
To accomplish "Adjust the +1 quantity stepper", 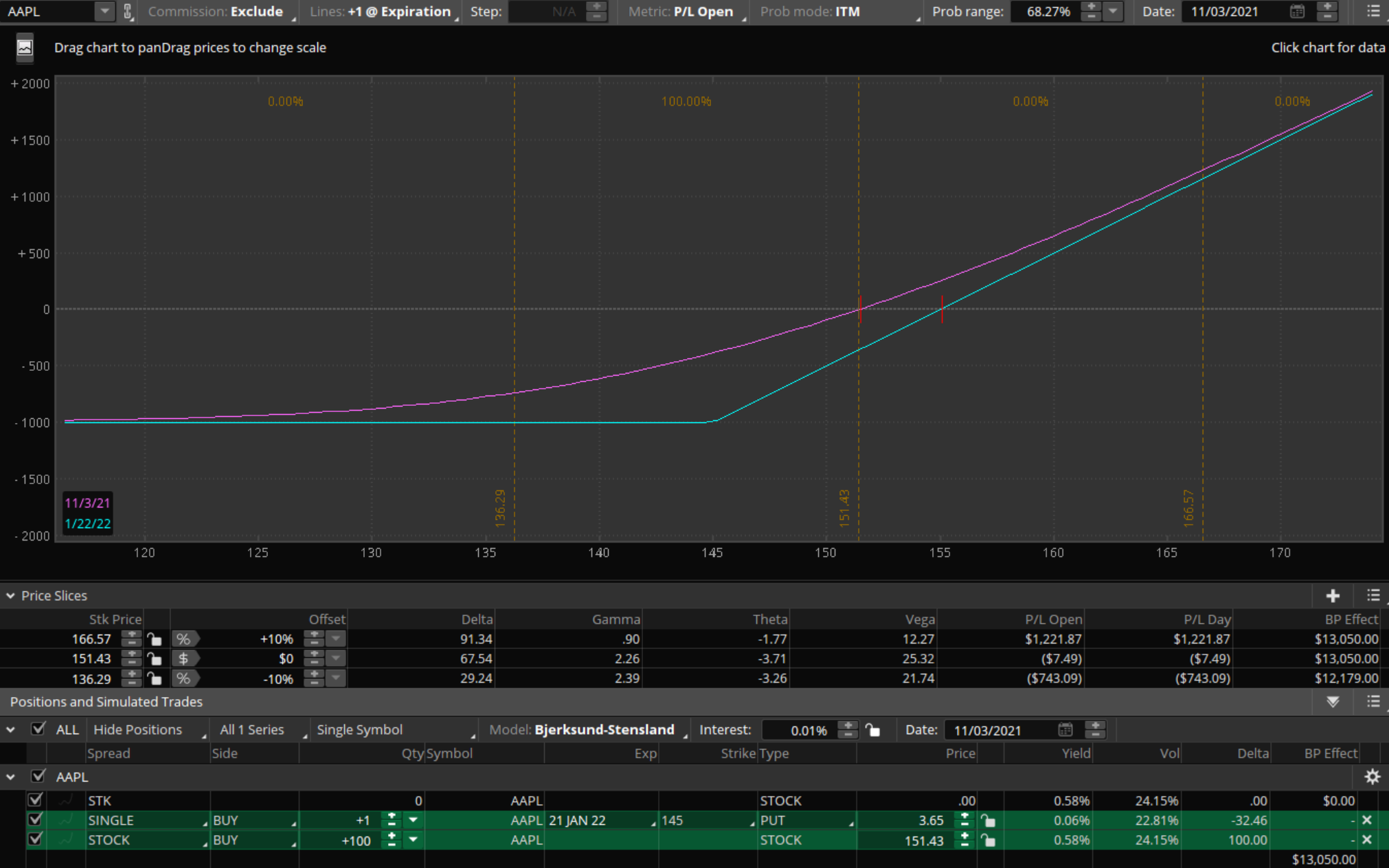I will pyautogui.click(x=392, y=821).
